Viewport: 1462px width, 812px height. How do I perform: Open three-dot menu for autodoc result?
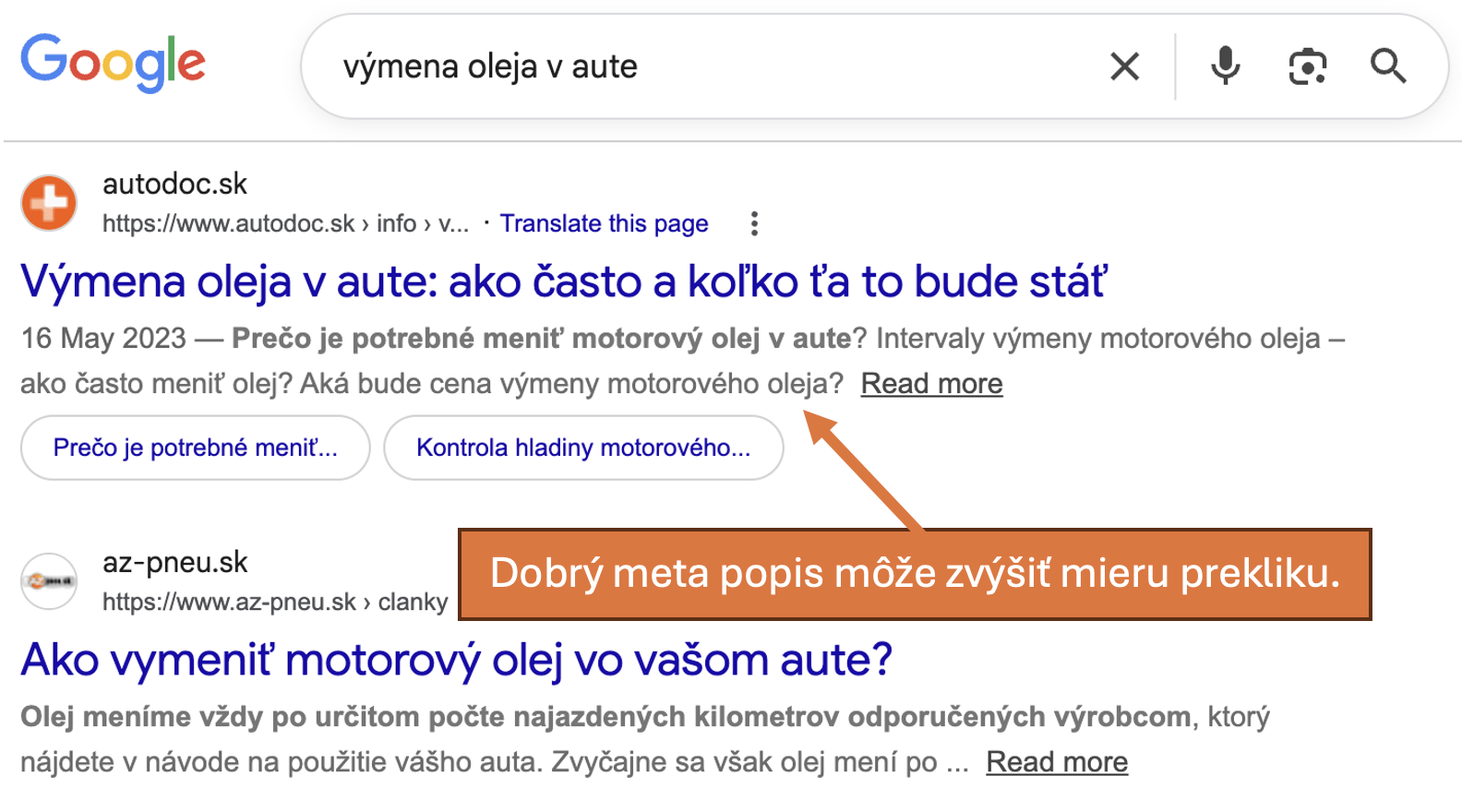(x=754, y=223)
